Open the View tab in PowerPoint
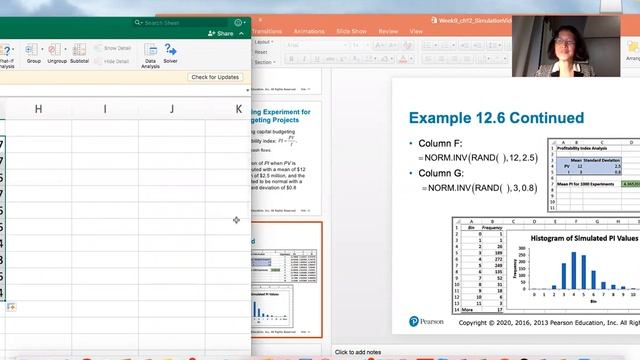Screen dimensions: 640x360 tap(416, 31)
